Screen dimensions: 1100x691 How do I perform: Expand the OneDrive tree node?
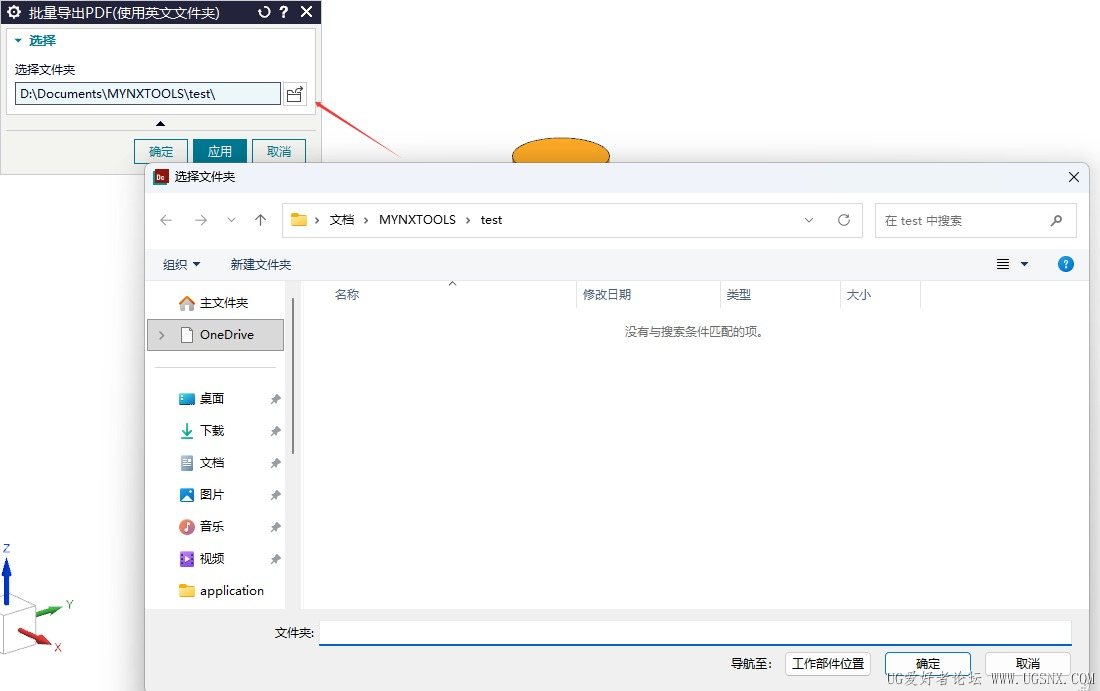point(162,335)
